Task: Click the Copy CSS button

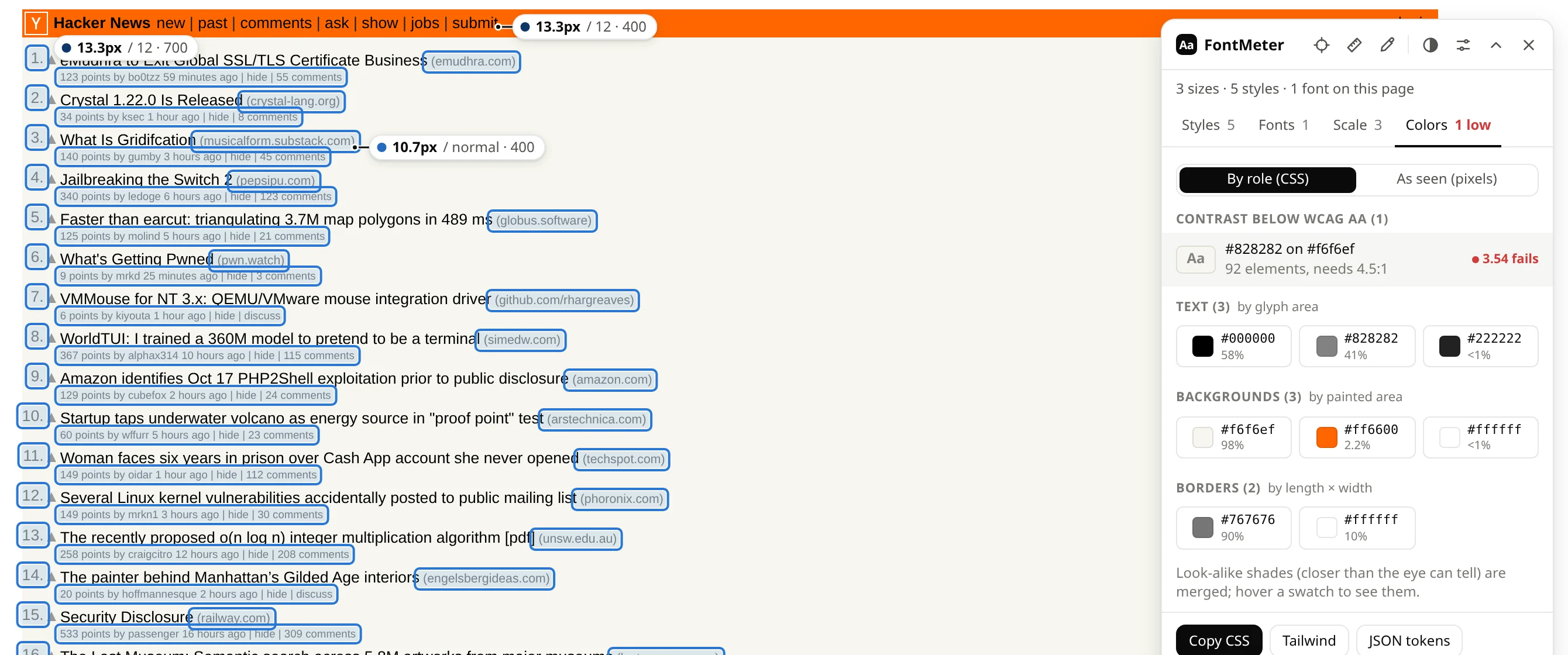Action: pyautogui.click(x=1218, y=640)
